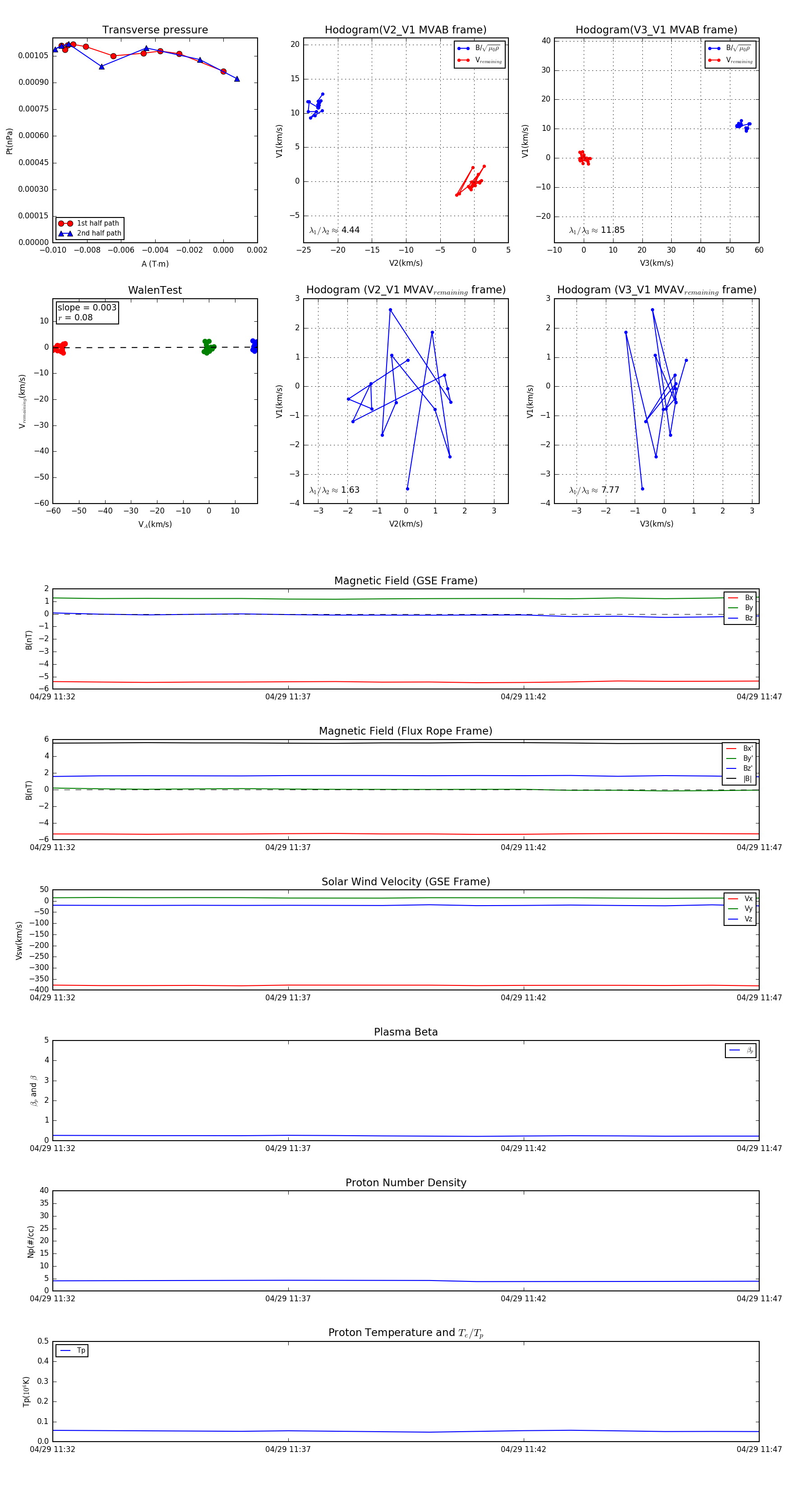Click the "WalenTest" plot title
This screenshot has width=812, height=1489.
coord(155,290)
